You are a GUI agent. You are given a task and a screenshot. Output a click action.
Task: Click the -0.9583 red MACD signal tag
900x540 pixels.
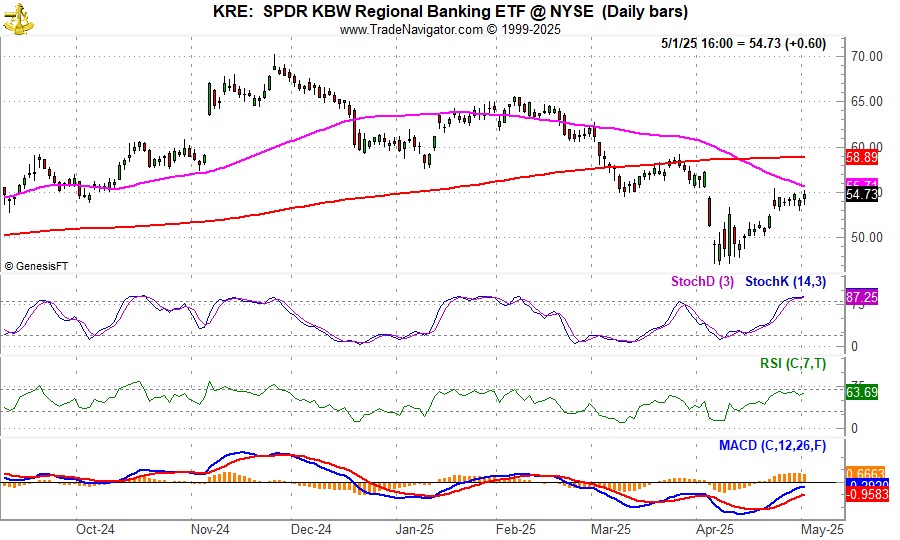point(867,495)
